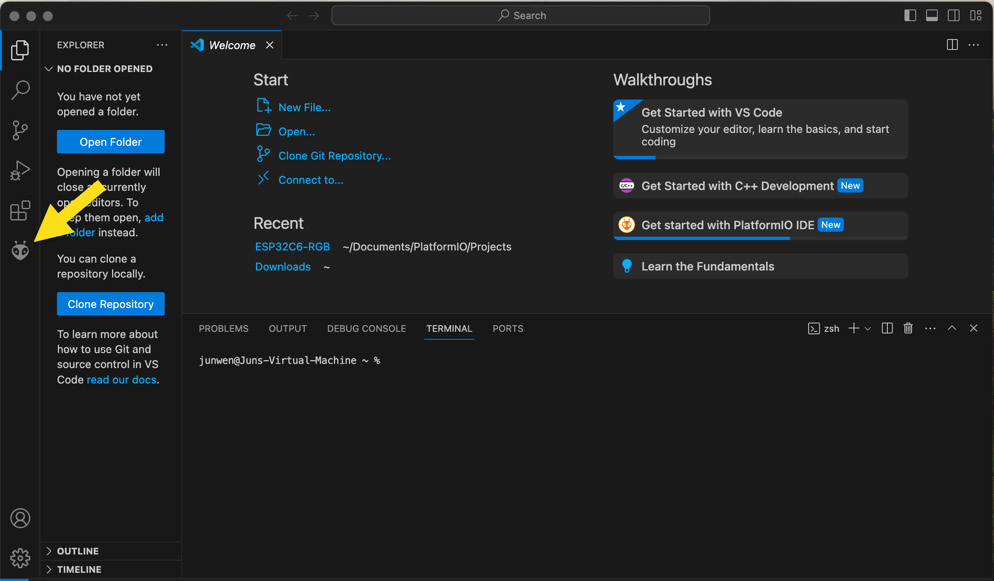Click the zsh terminal shell label

(823, 328)
